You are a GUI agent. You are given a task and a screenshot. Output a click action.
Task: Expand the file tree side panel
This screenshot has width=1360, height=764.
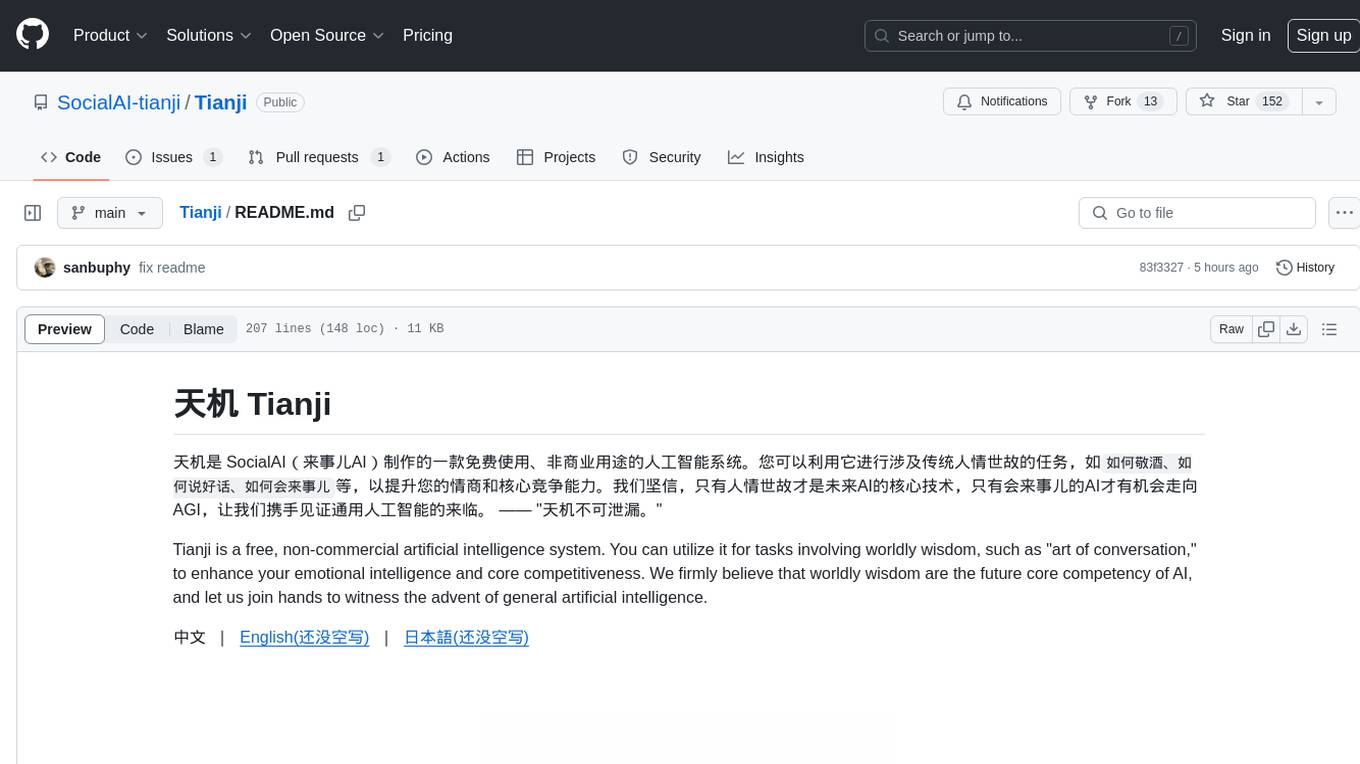click(x=33, y=213)
